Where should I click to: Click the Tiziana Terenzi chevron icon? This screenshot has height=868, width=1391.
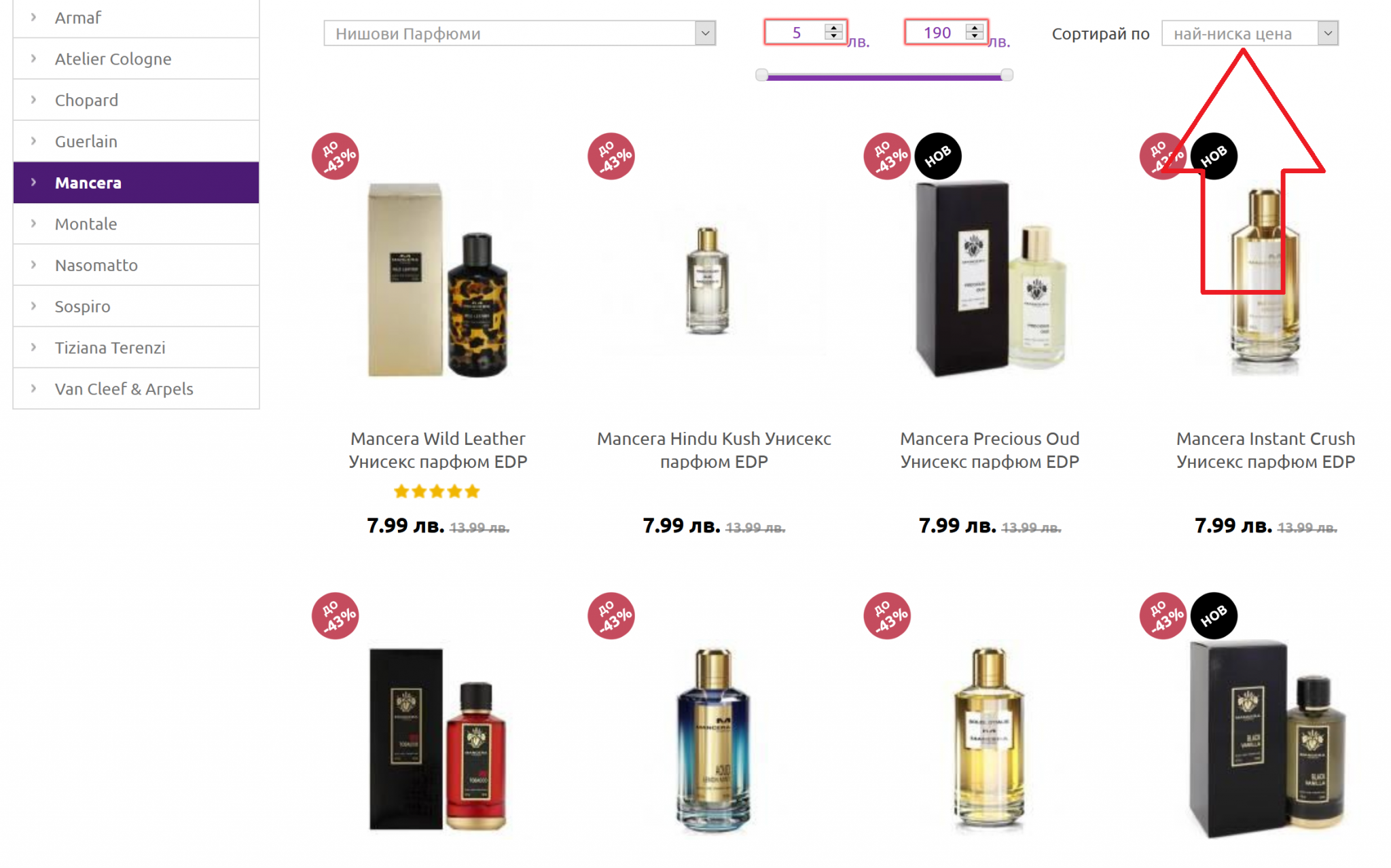pyautogui.click(x=33, y=348)
